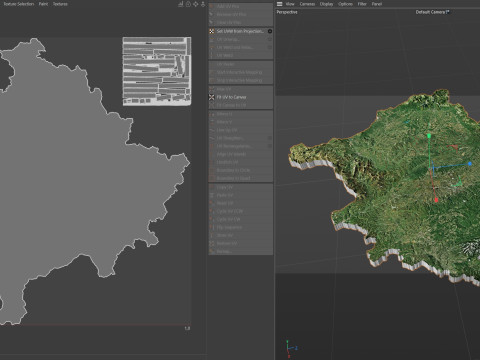Click Fit Canvas to UV
Image resolution: width=480 pixels, height=360 pixels.
click(241, 105)
